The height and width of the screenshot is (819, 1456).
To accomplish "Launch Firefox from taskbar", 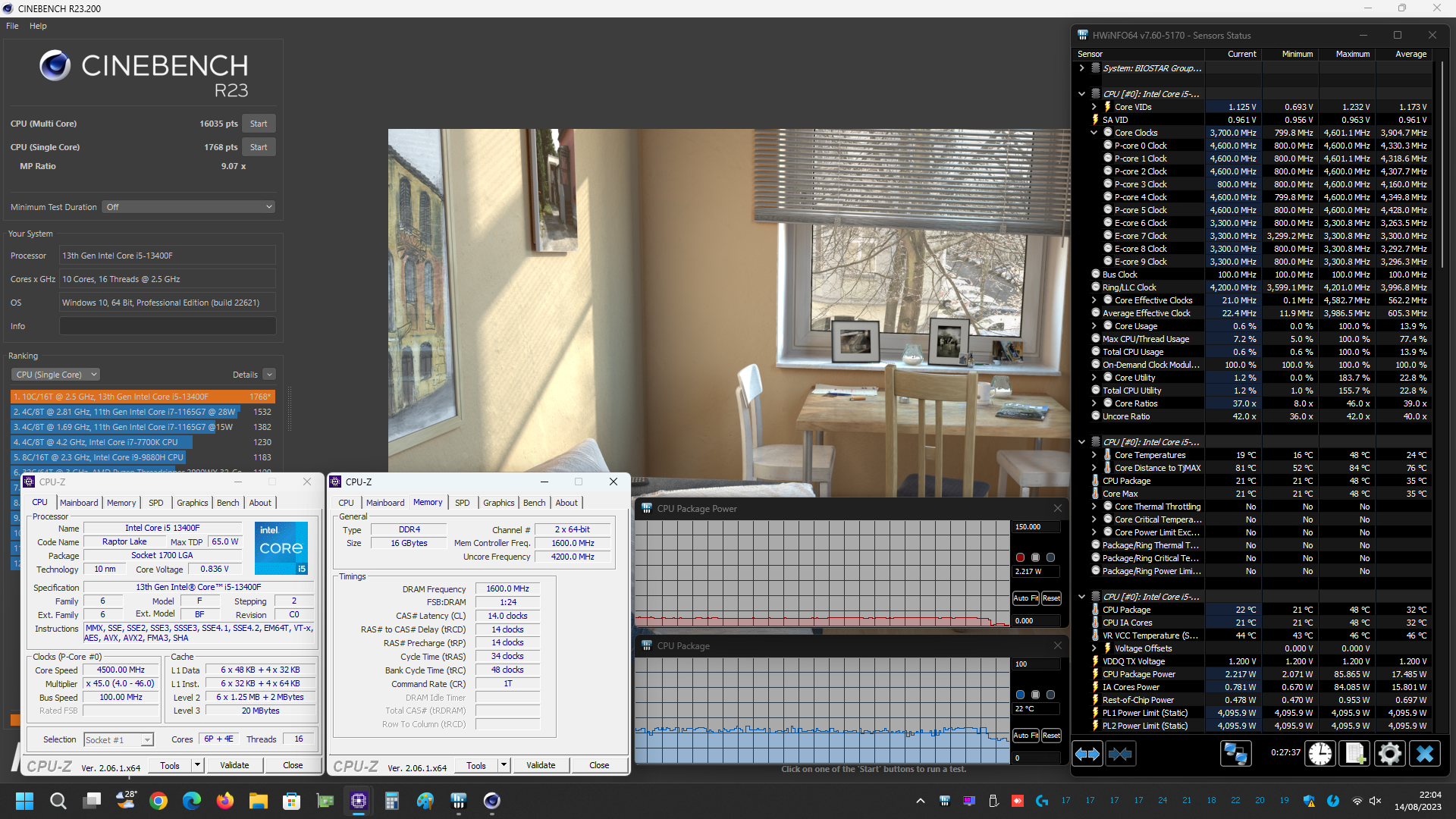I will (225, 801).
